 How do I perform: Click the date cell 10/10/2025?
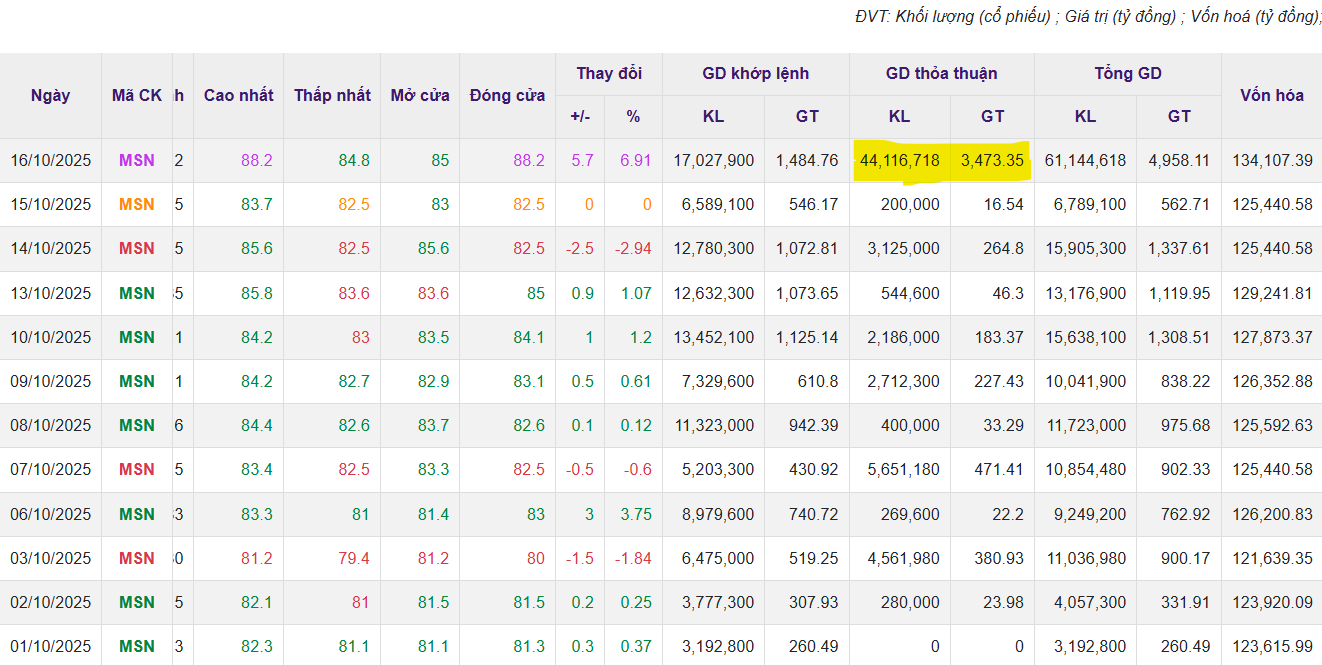50,337
